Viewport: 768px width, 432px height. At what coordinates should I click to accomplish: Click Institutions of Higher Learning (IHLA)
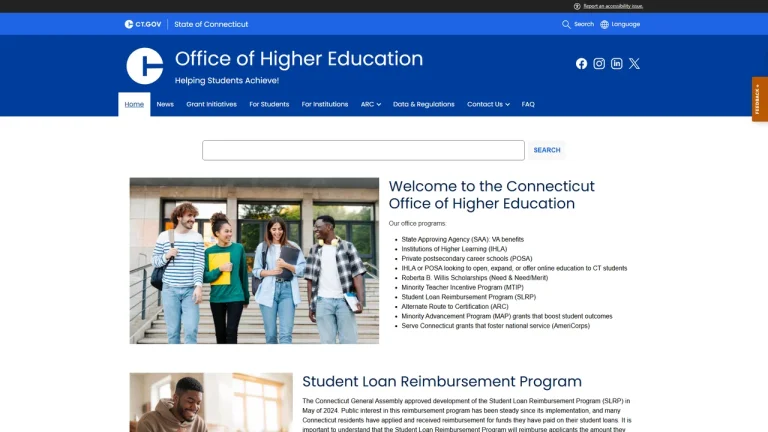point(454,249)
